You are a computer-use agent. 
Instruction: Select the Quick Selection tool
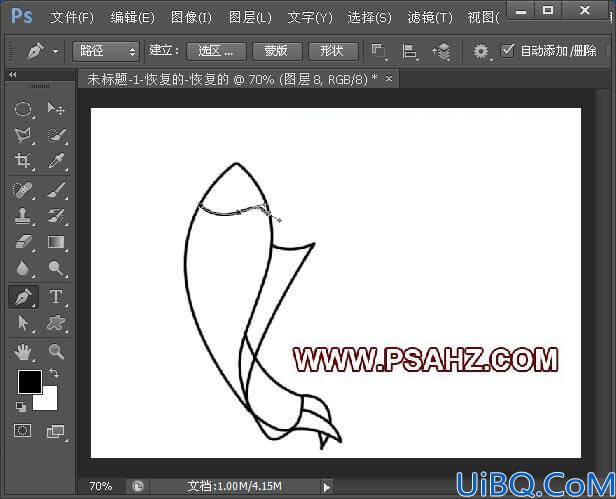(56, 135)
